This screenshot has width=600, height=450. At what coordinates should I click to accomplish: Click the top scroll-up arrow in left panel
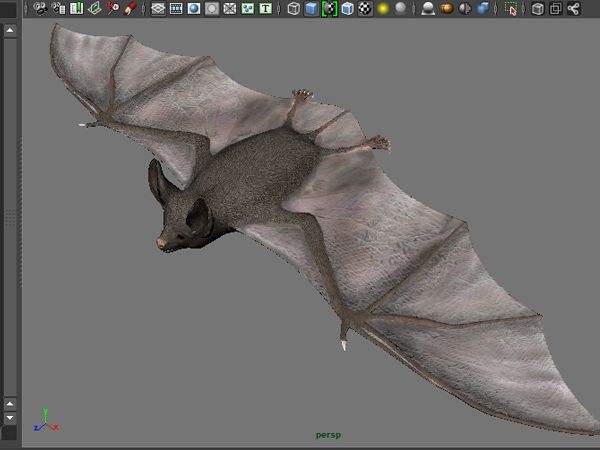click(x=10, y=30)
